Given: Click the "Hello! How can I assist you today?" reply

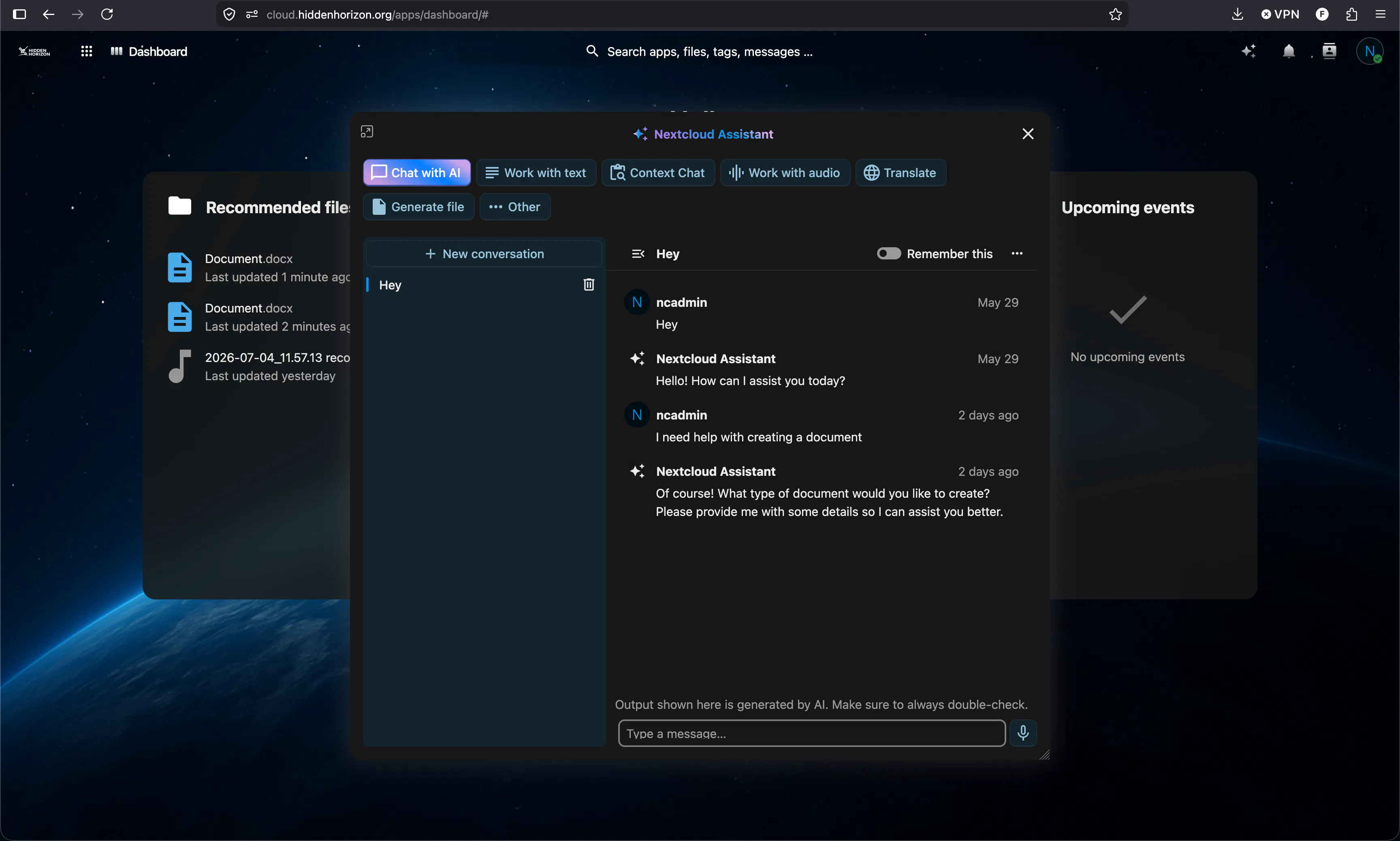Looking at the screenshot, I should 750,381.
